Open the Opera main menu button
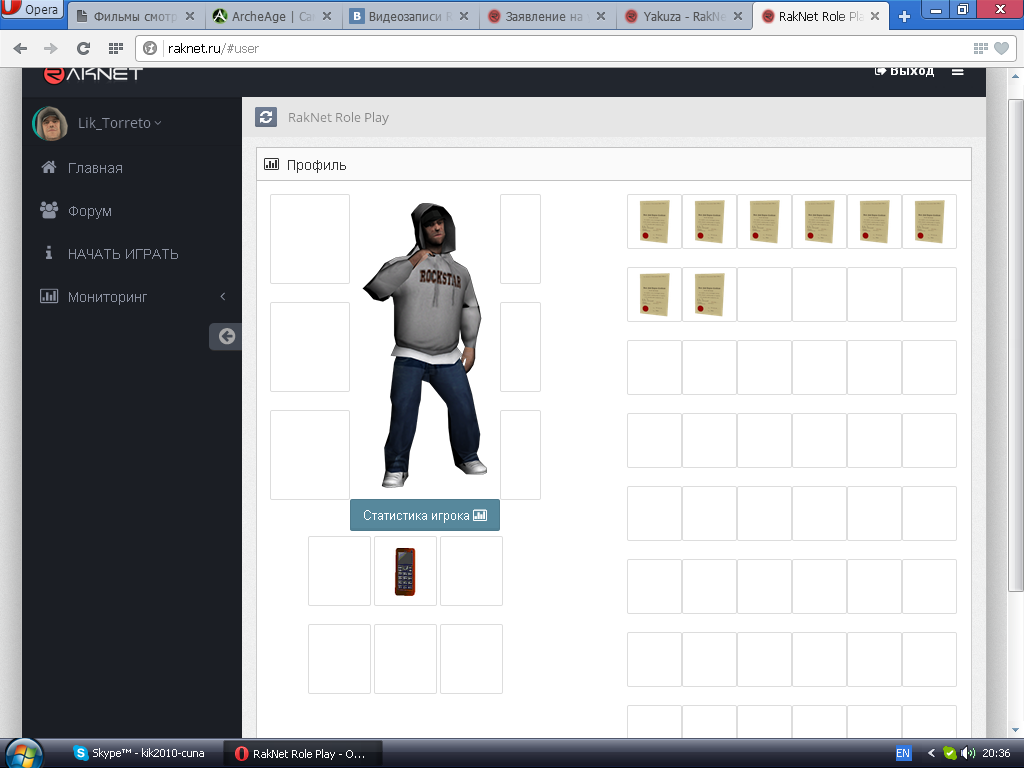Screen dimensions: 1024x768 [x=32, y=9]
